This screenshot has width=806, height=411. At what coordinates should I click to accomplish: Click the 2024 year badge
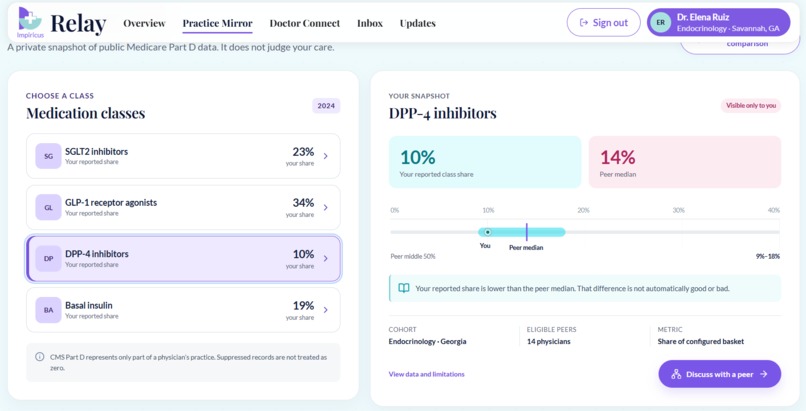pyautogui.click(x=326, y=106)
